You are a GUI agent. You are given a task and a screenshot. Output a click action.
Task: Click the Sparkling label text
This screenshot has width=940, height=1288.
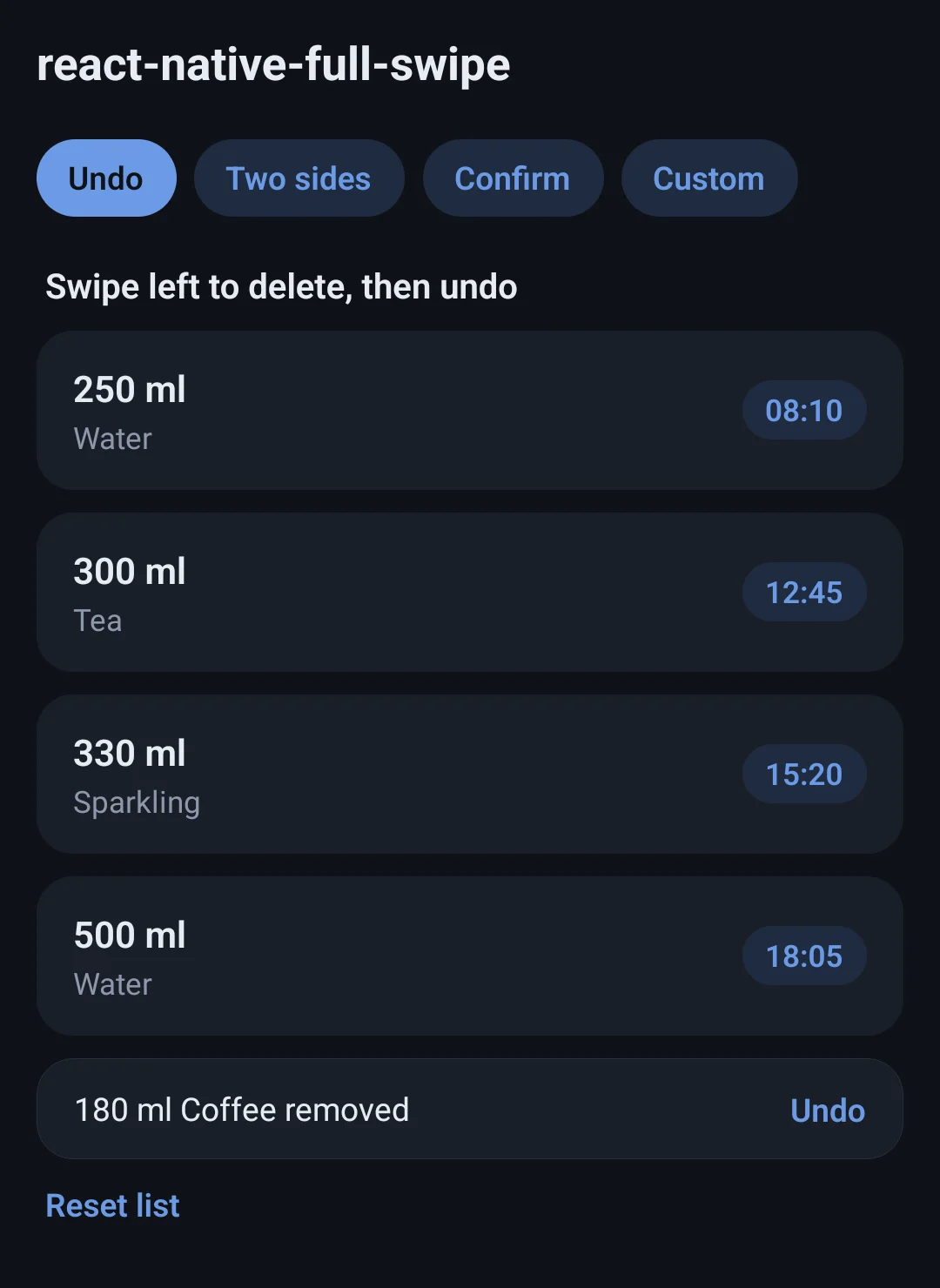pos(137,802)
